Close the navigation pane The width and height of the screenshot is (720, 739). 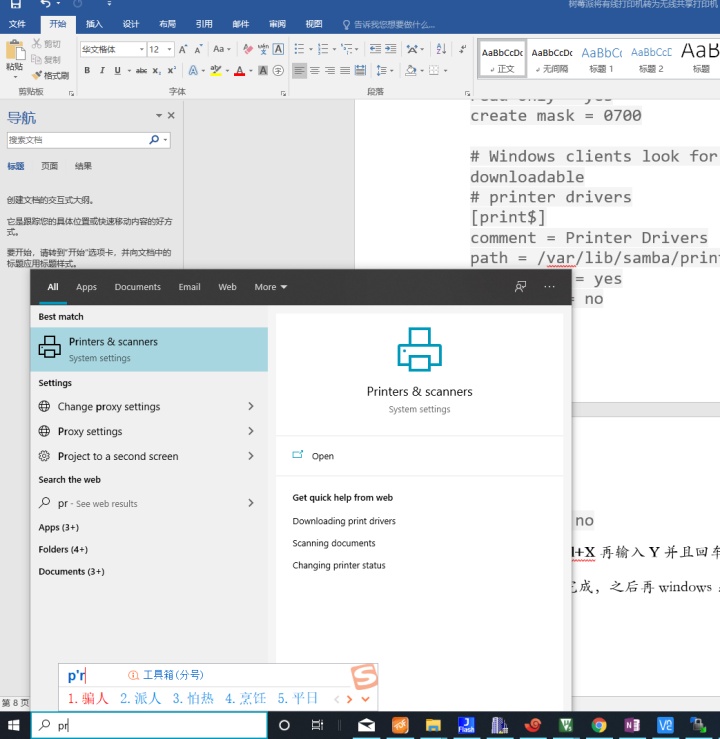click(171, 115)
